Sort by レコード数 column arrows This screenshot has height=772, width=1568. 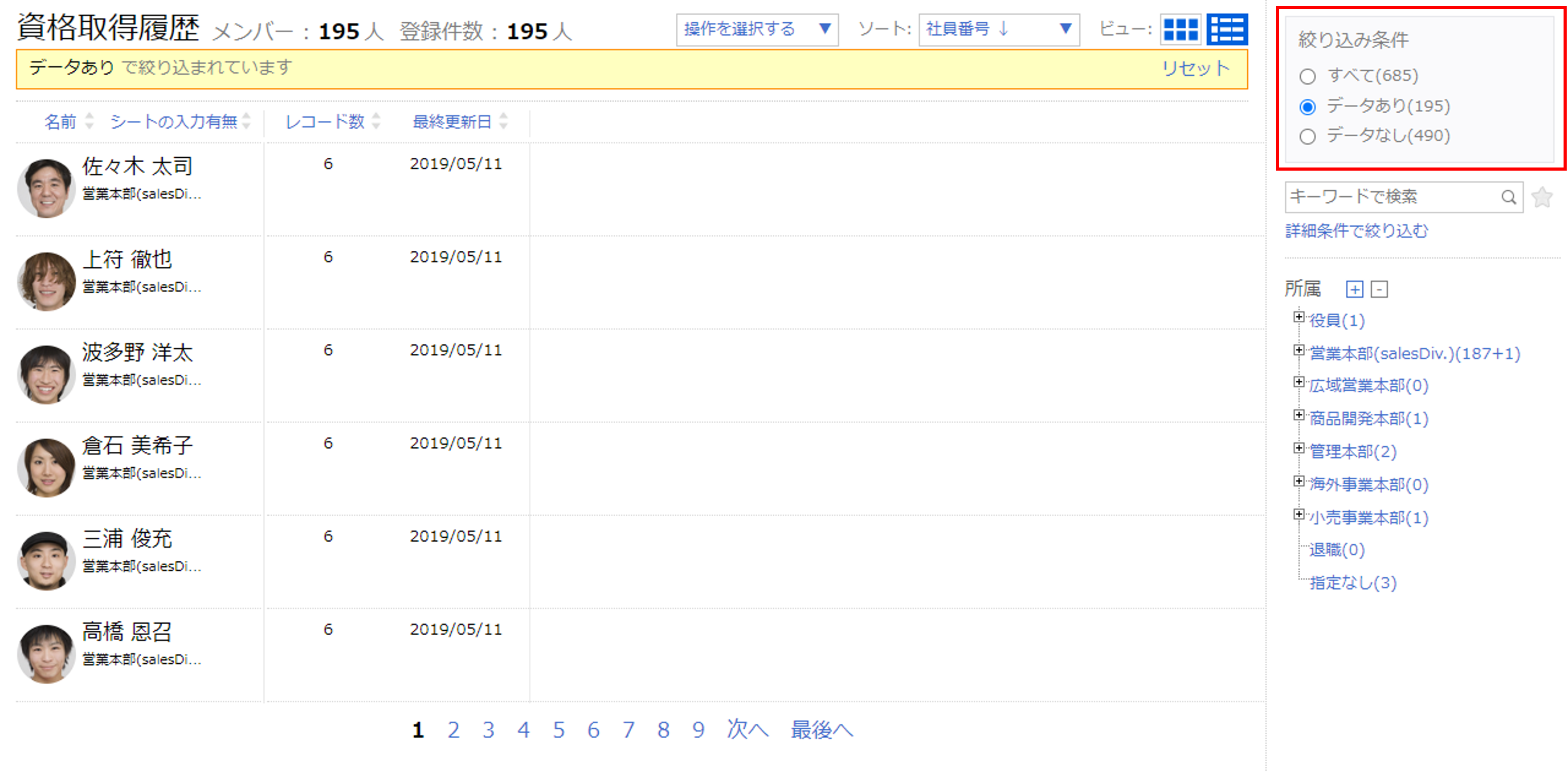pyautogui.click(x=376, y=121)
